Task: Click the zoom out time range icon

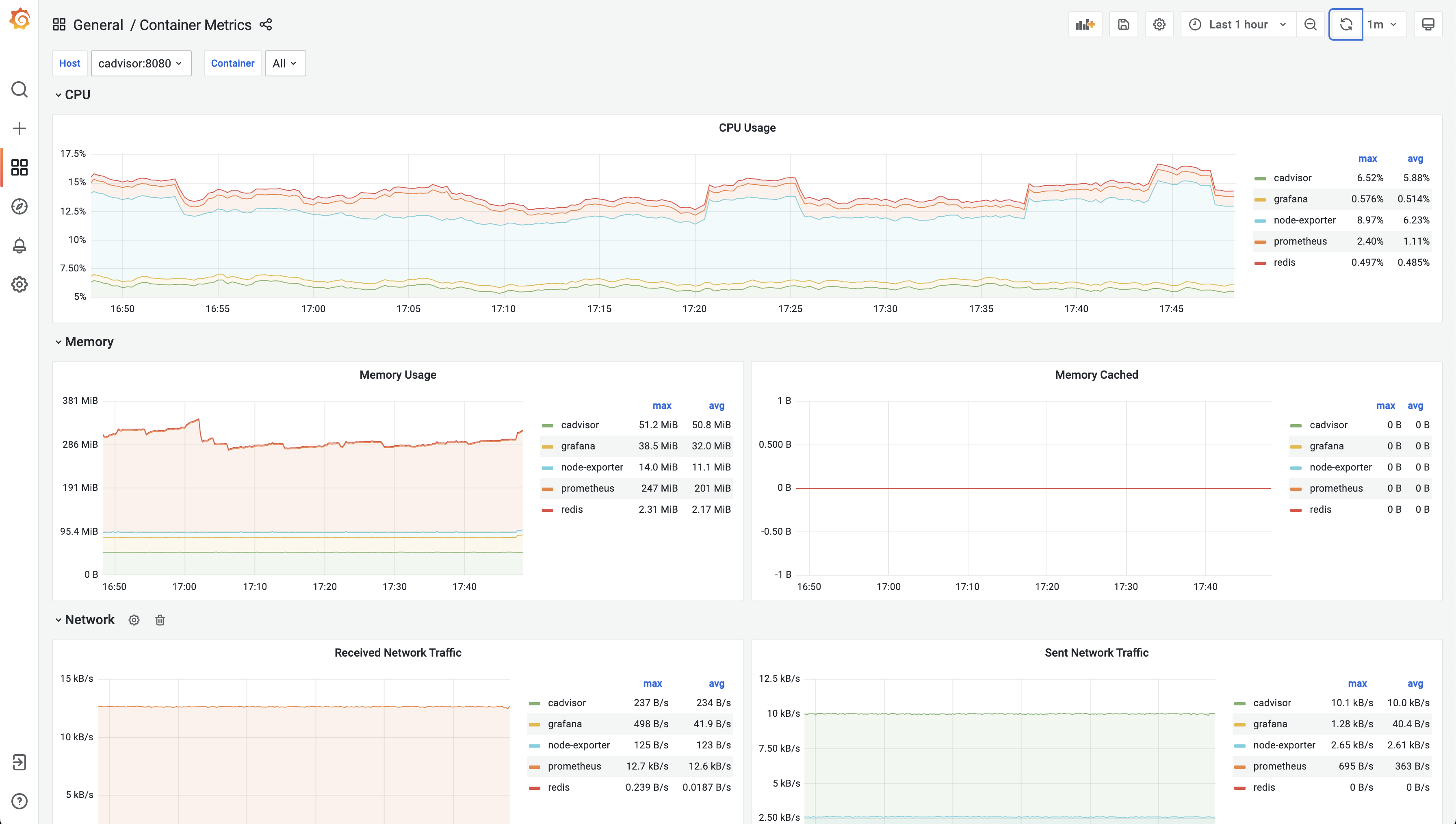Action: (x=1310, y=24)
